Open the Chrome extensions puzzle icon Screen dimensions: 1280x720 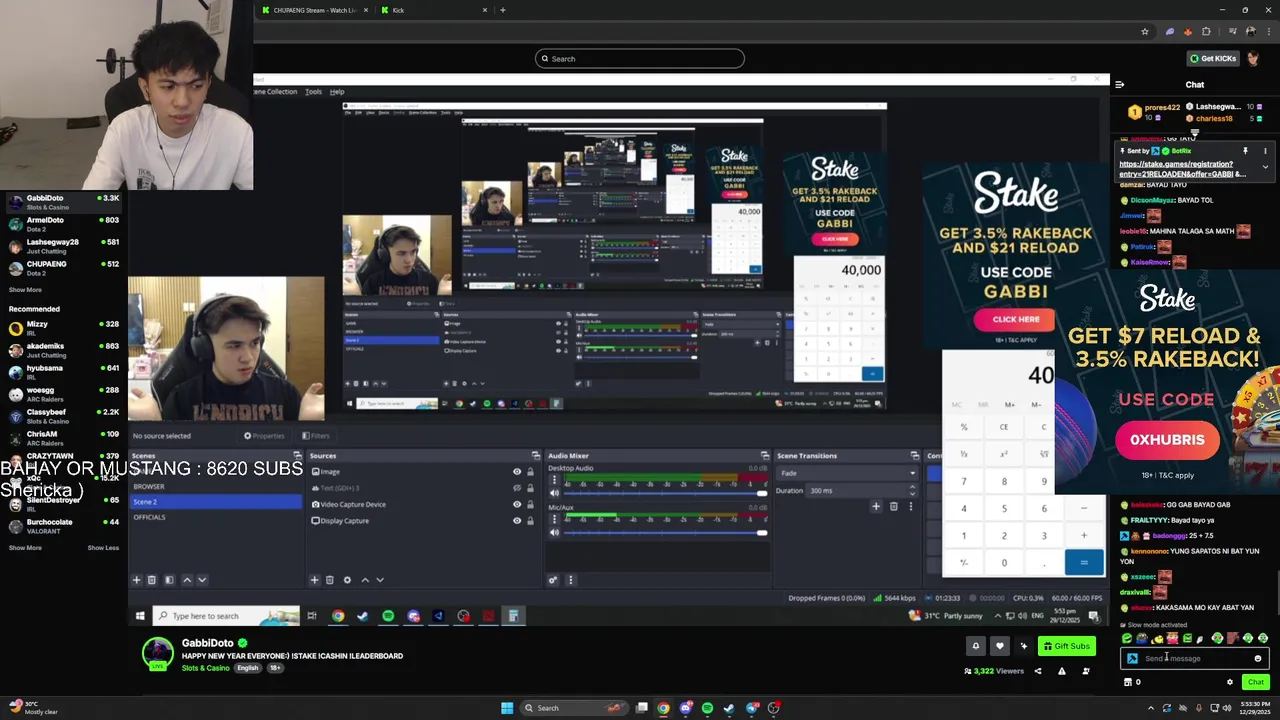pos(1206,32)
